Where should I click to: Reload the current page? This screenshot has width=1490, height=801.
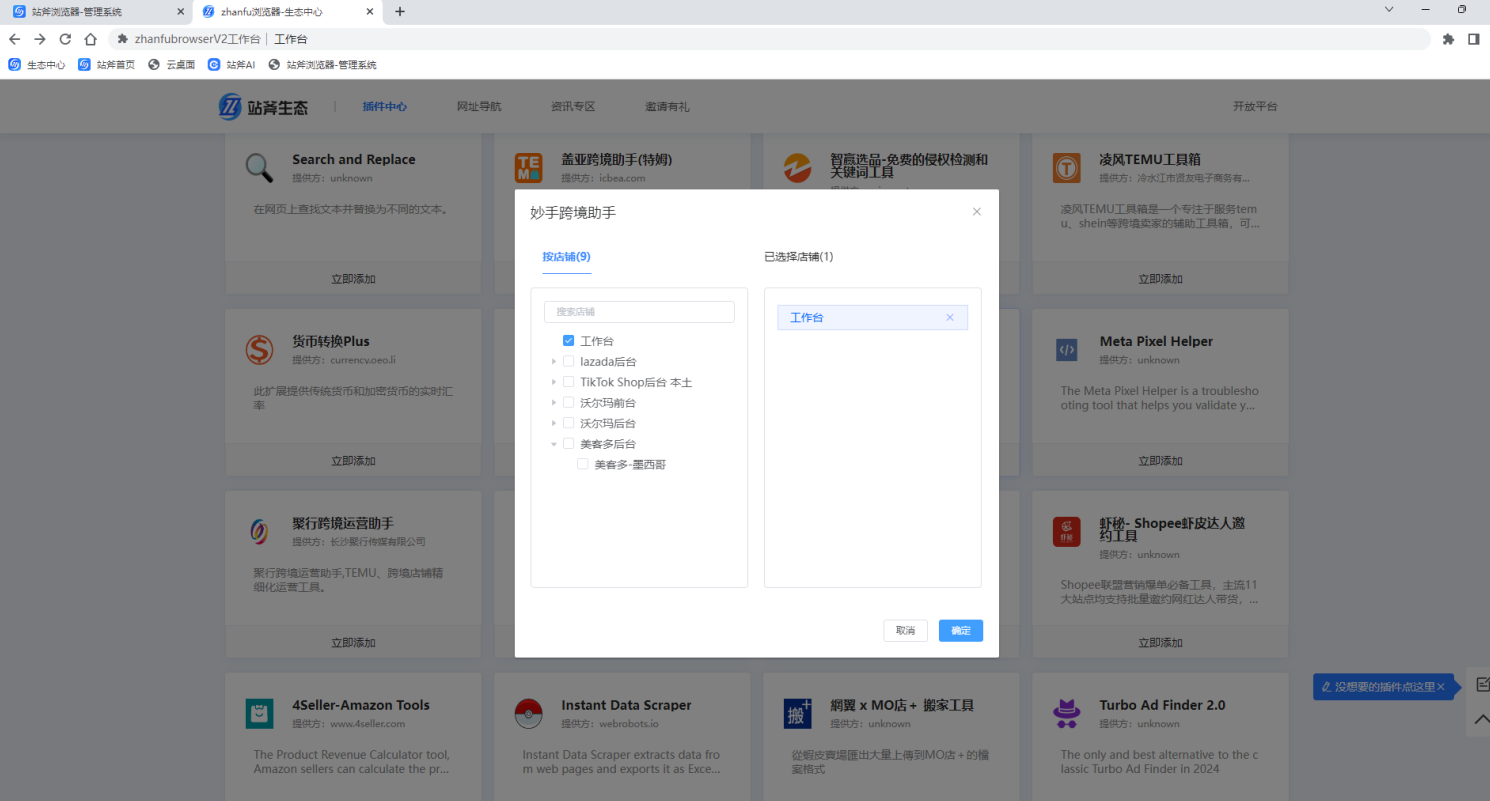point(65,39)
